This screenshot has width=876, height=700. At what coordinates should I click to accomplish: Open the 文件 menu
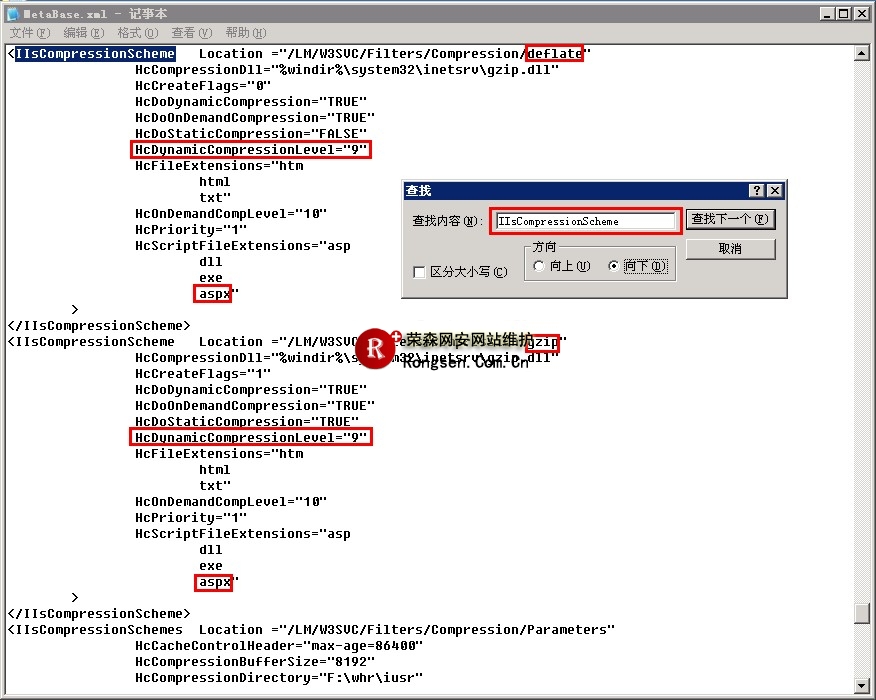tap(28, 33)
